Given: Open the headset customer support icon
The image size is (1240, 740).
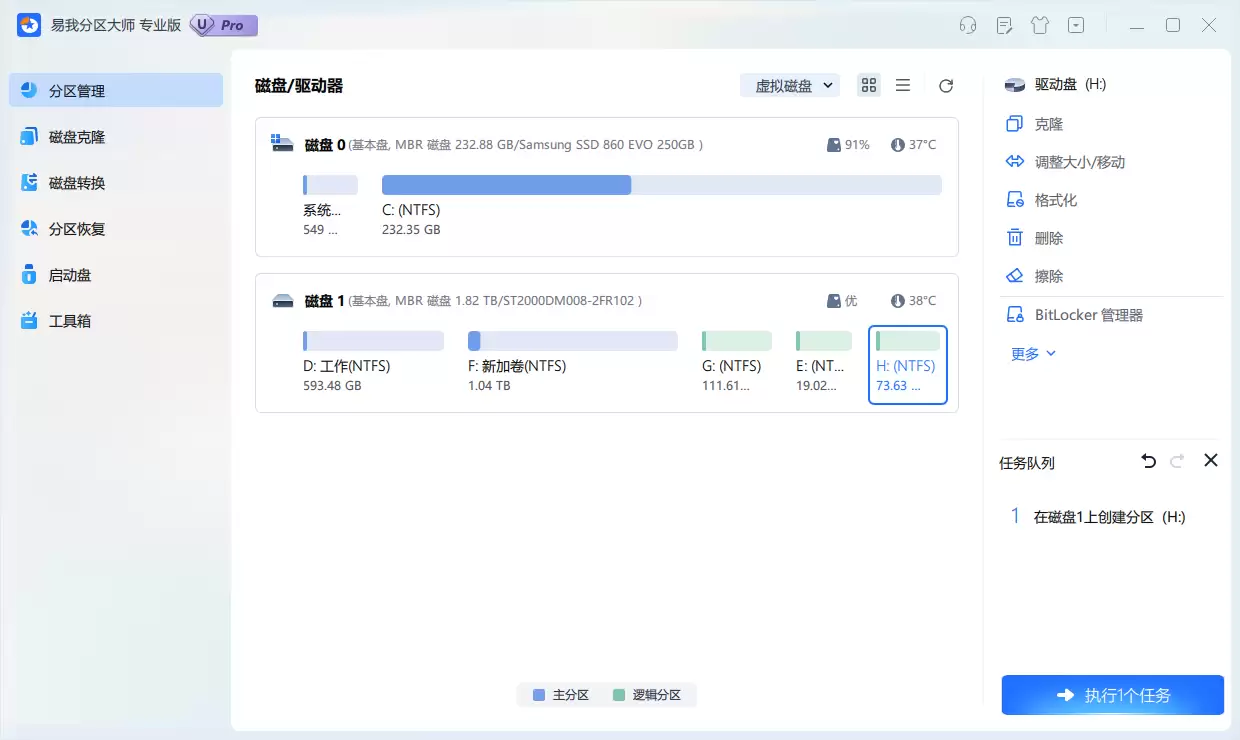Looking at the screenshot, I should [x=967, y=24].
